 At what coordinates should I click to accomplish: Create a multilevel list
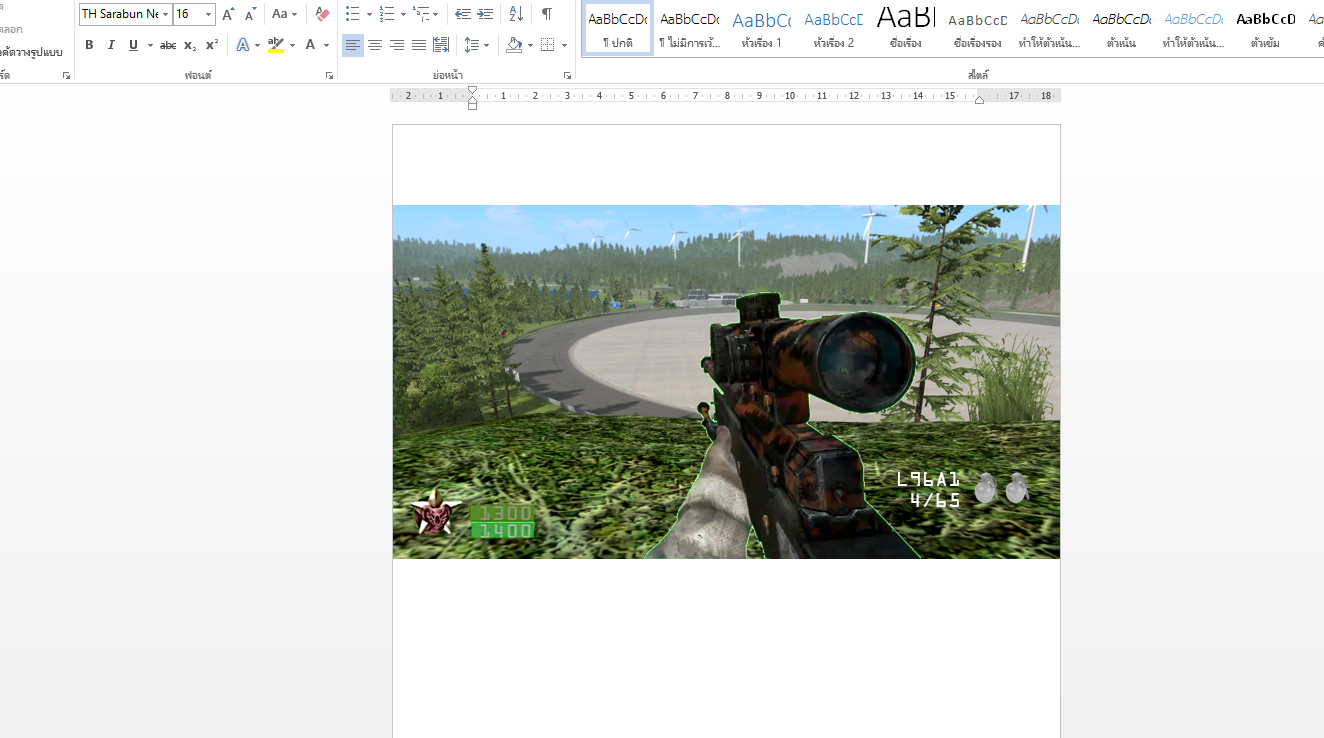(421, 14)
